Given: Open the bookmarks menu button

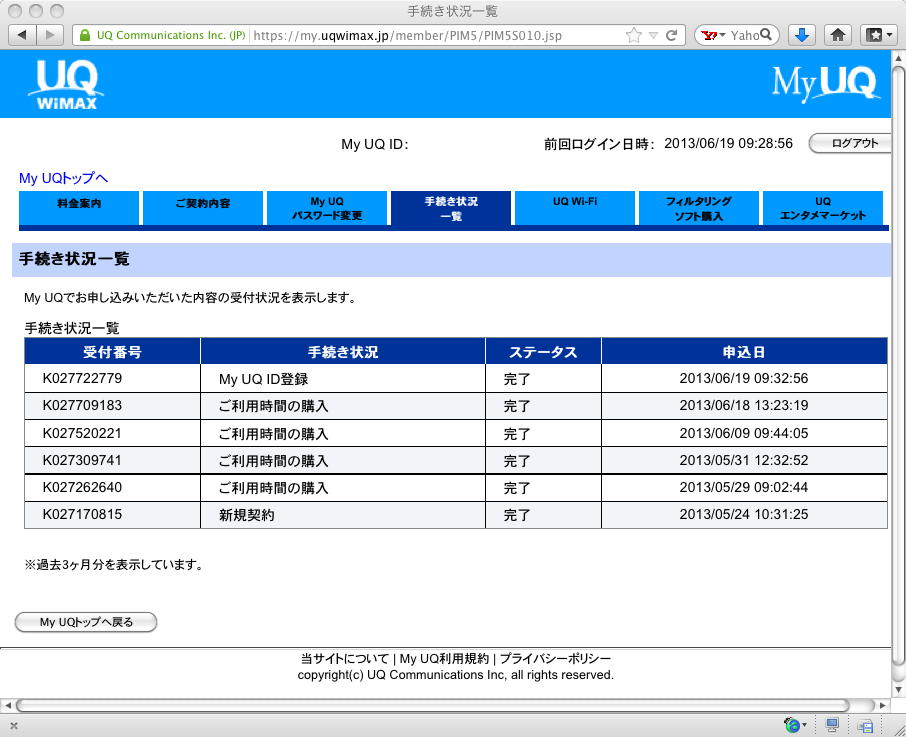Looking at the screenshot, I should coord(879,35).
